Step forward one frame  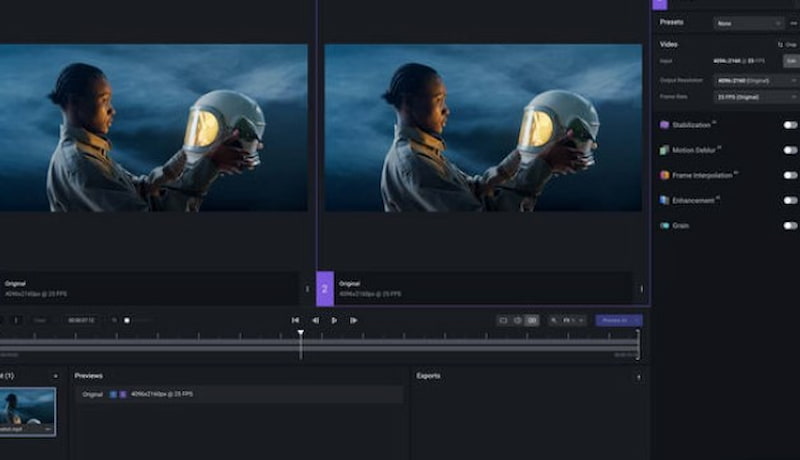pos(353,320)
